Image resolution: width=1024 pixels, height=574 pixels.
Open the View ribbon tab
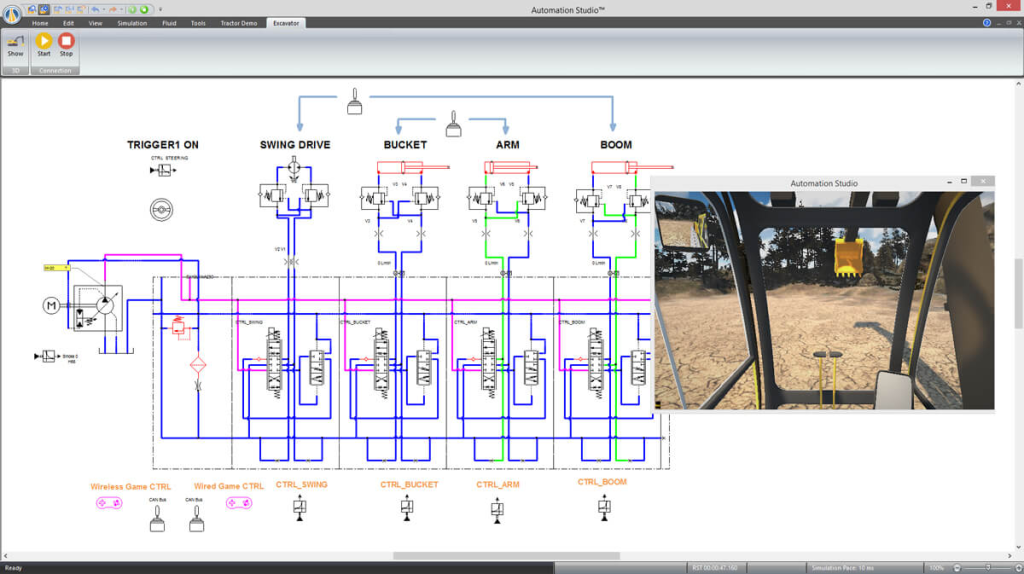coord(95,23)
